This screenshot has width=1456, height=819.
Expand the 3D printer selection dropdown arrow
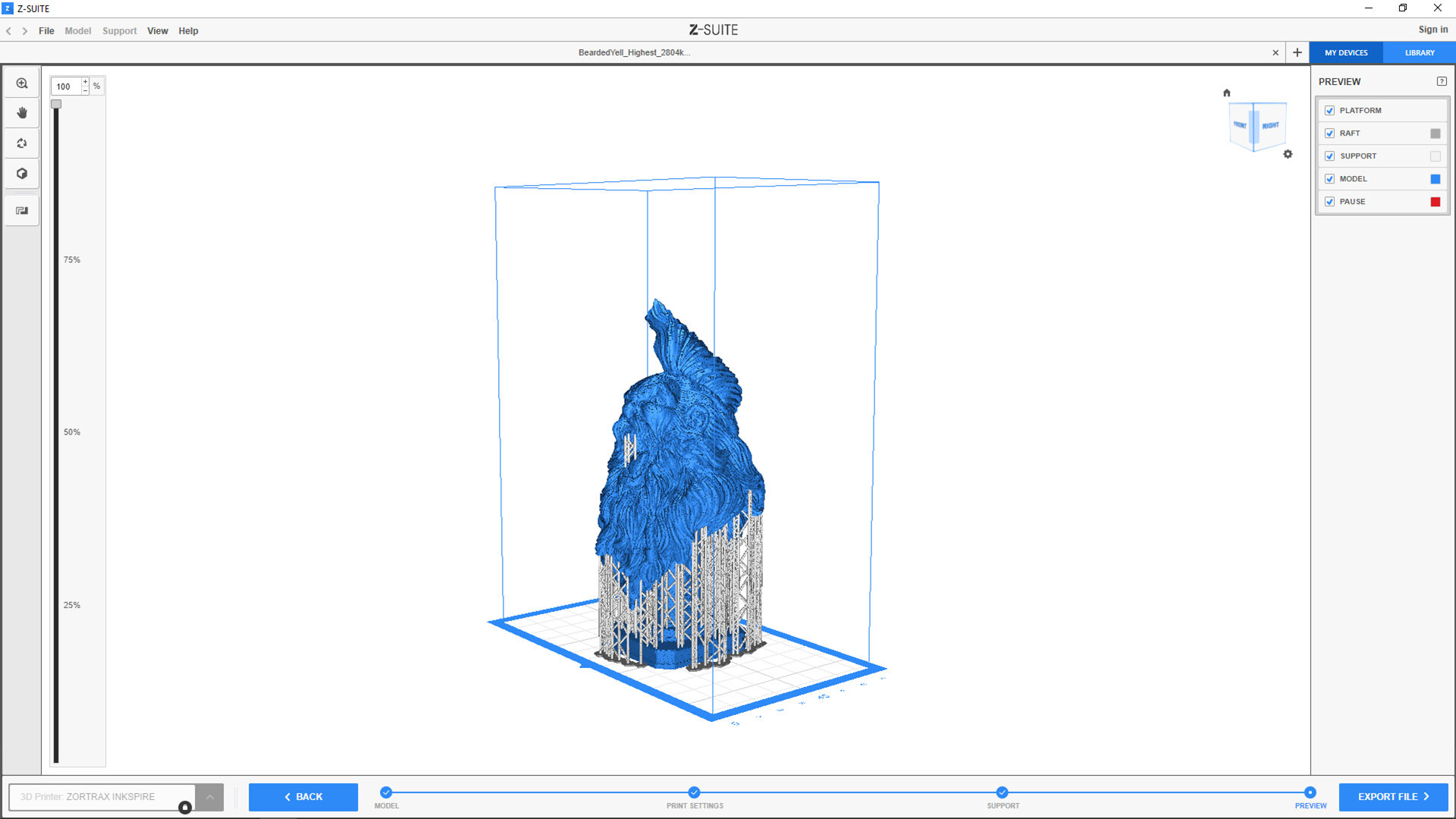click(x=210, y=797)
